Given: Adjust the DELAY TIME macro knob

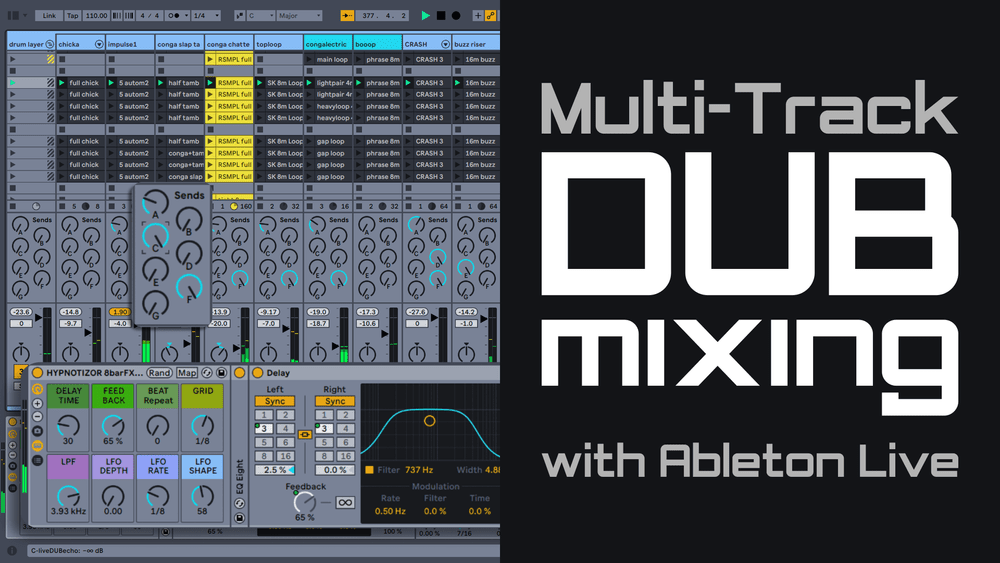Looking at the screenshot, I should (x=68, y=425).
